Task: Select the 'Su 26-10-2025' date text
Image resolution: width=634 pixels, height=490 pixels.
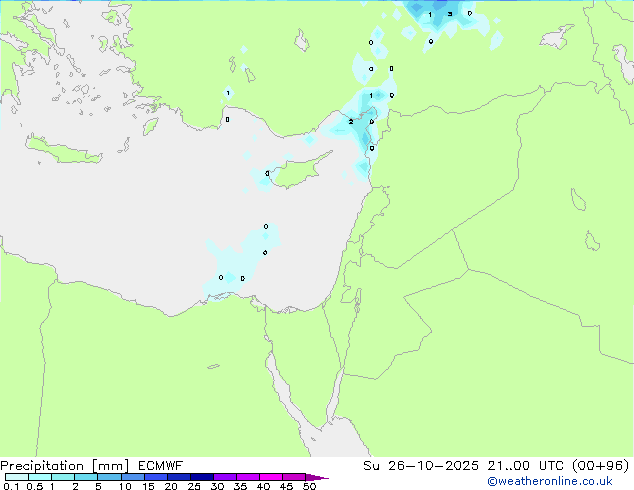Action: [421, 466]
